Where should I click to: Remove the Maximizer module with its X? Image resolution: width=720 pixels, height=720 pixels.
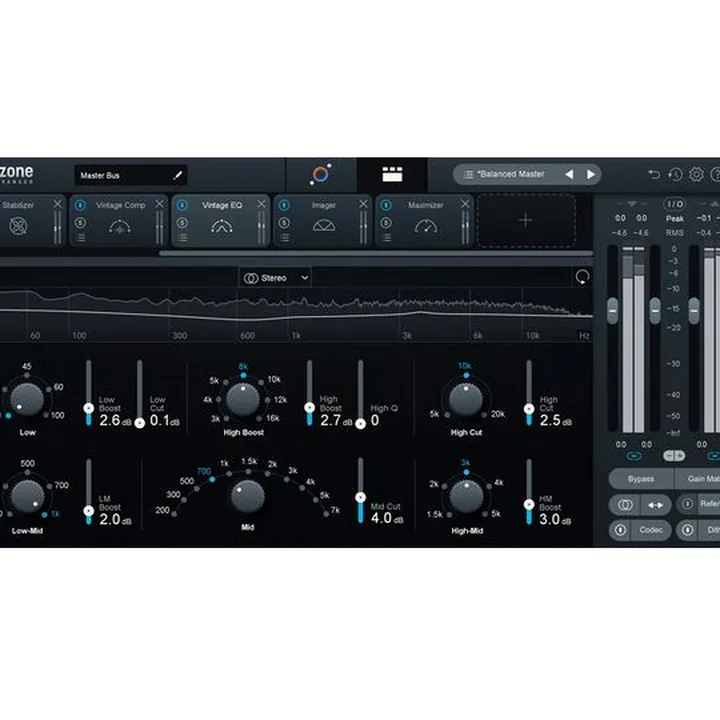pyautogui.click(x=465, y=204)
